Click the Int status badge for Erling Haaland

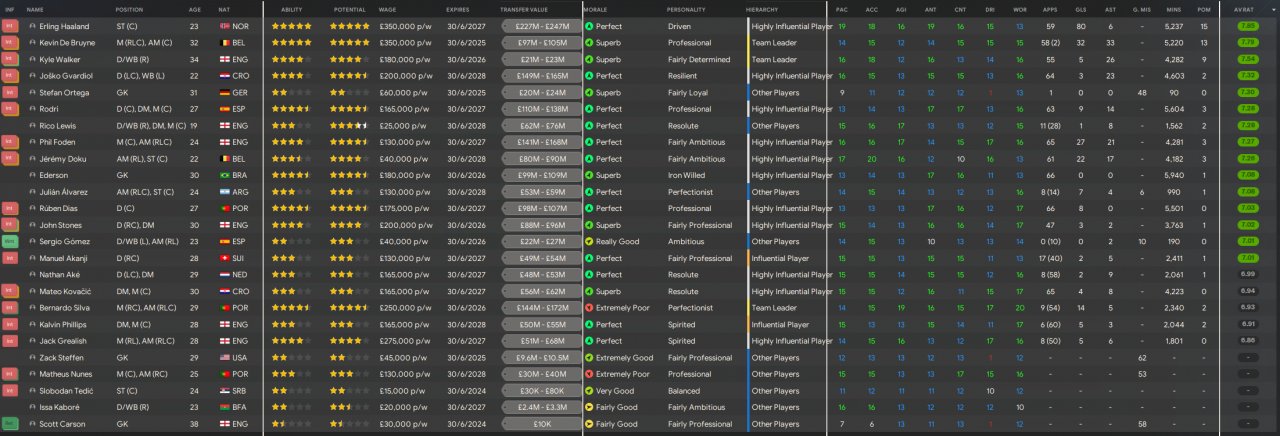pos(10,25)
